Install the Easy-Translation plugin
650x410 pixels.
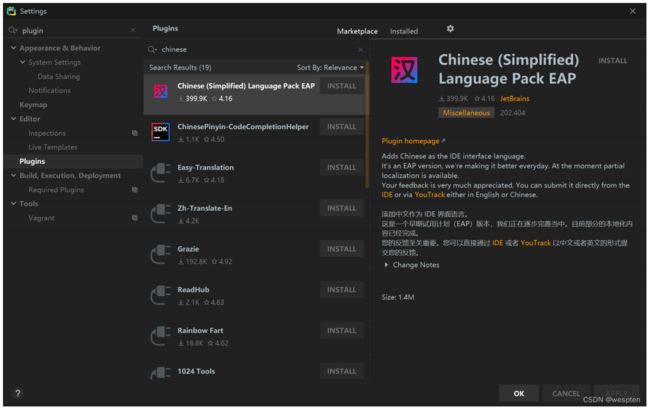point(342,167)
